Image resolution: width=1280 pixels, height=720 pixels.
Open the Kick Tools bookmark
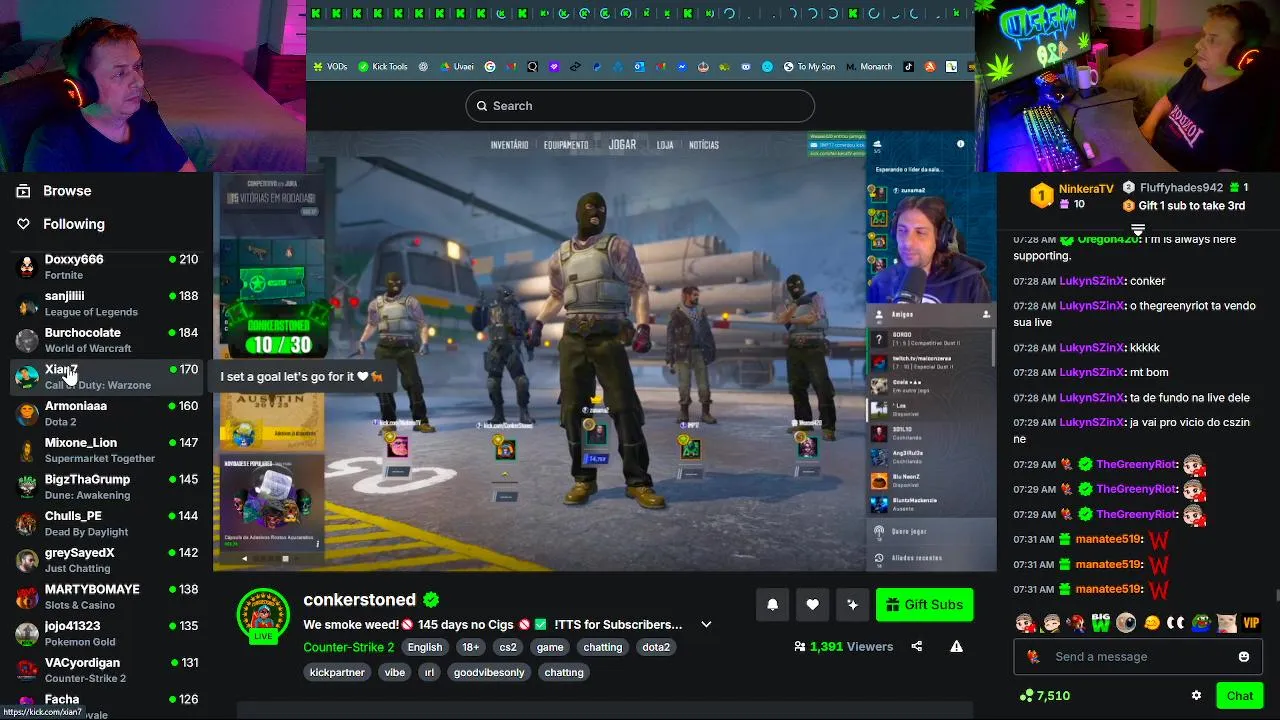click(382, 67)
